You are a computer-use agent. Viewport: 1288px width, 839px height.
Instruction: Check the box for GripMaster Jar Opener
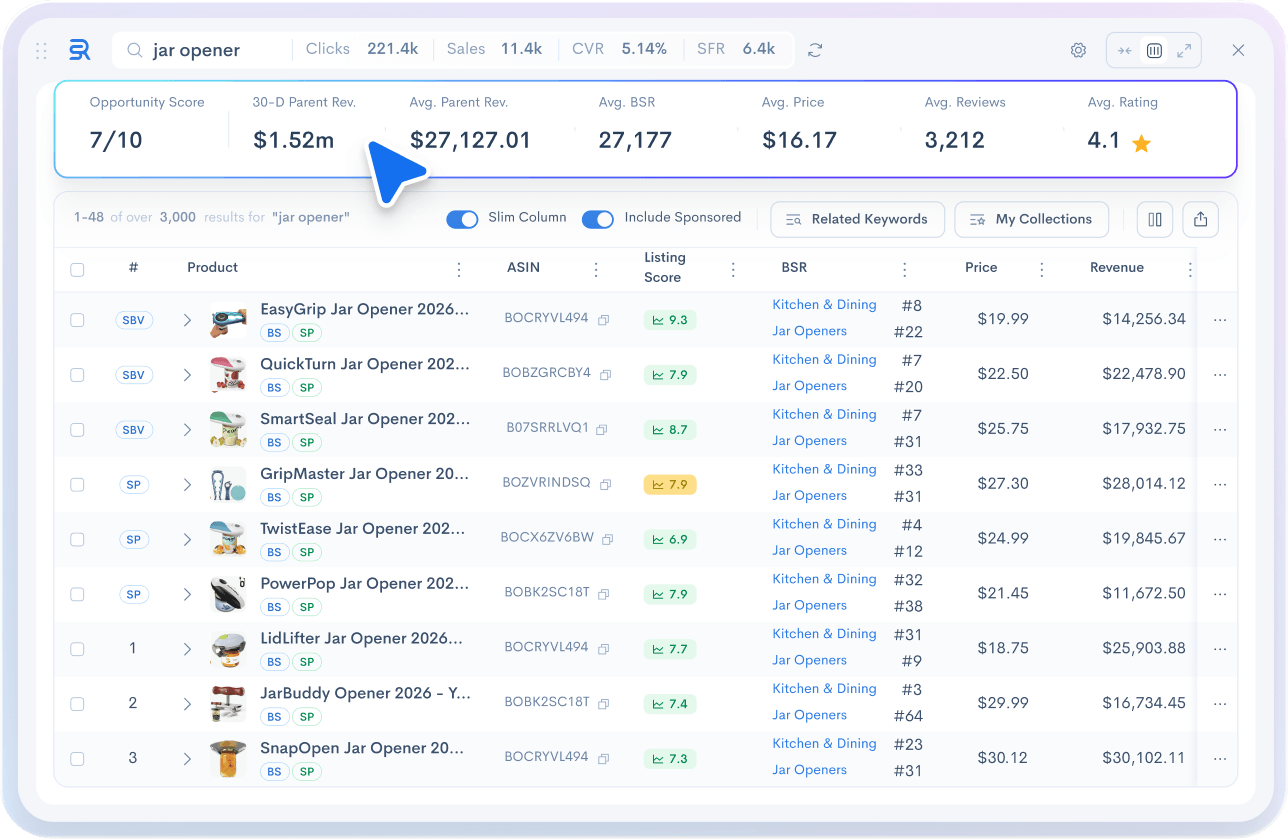(x=77, y=485)
